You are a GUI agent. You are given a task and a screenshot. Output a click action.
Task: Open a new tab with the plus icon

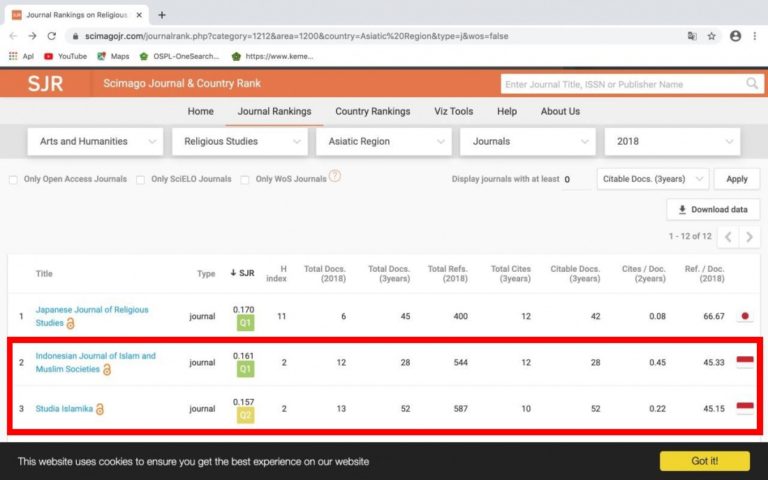click(162, 15)
